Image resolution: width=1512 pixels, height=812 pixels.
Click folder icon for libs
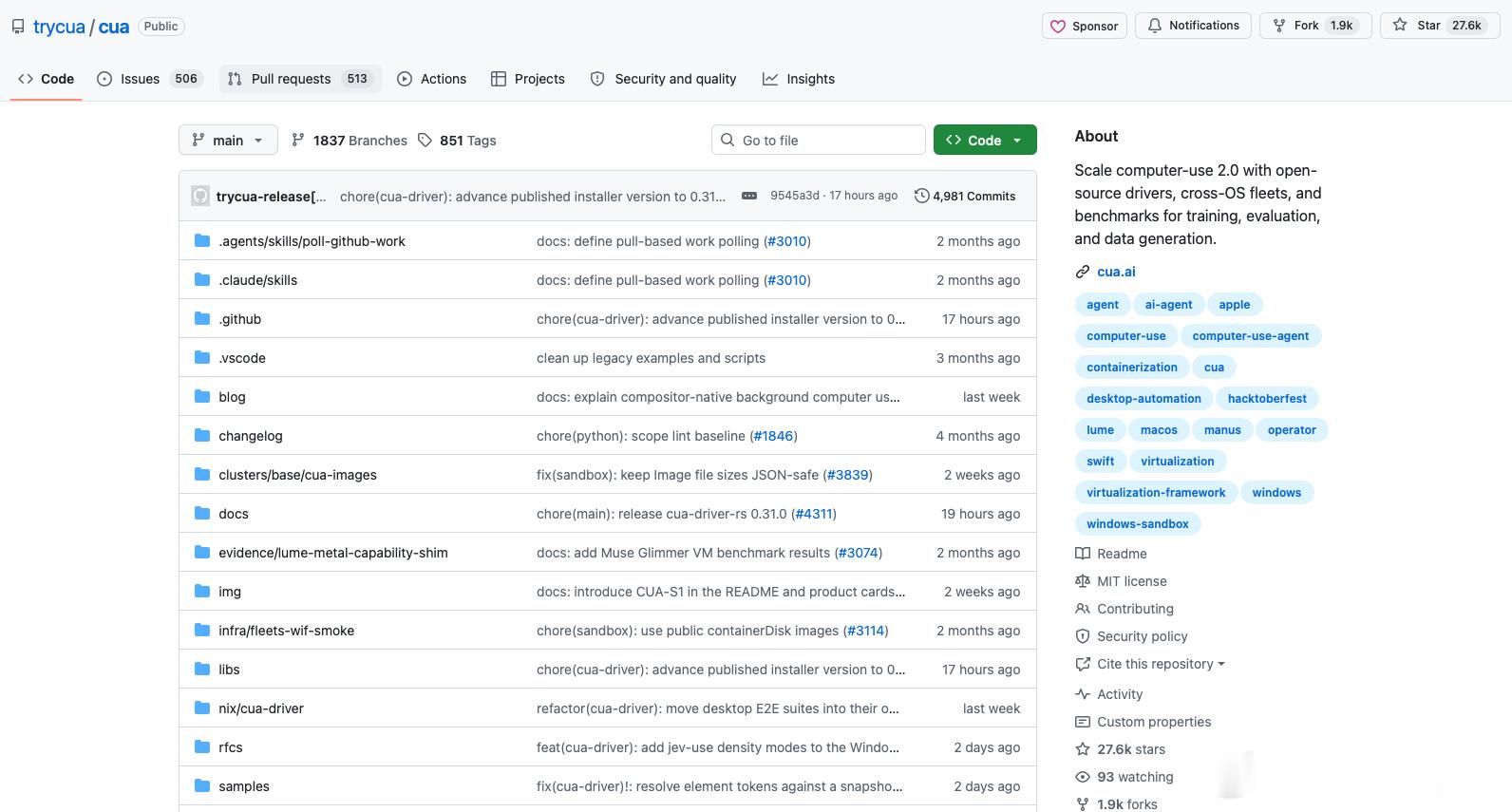(202, 670)
